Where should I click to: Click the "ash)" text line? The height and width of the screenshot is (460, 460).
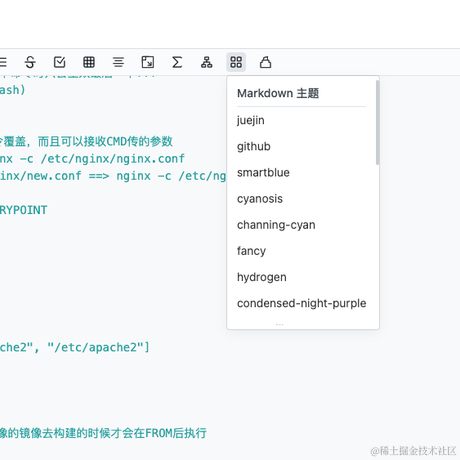(x=13, y=90)
